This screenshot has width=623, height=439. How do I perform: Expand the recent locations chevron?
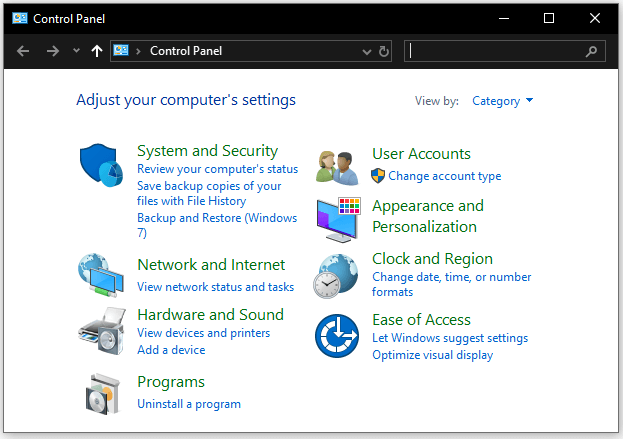coord(76,51)
